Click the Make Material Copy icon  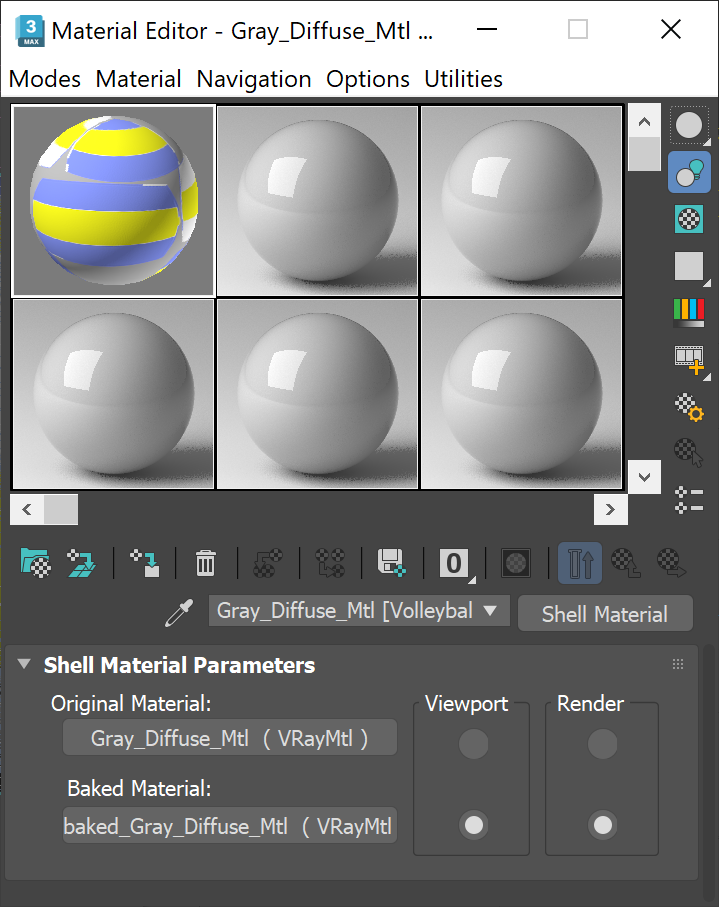point(268,563)
